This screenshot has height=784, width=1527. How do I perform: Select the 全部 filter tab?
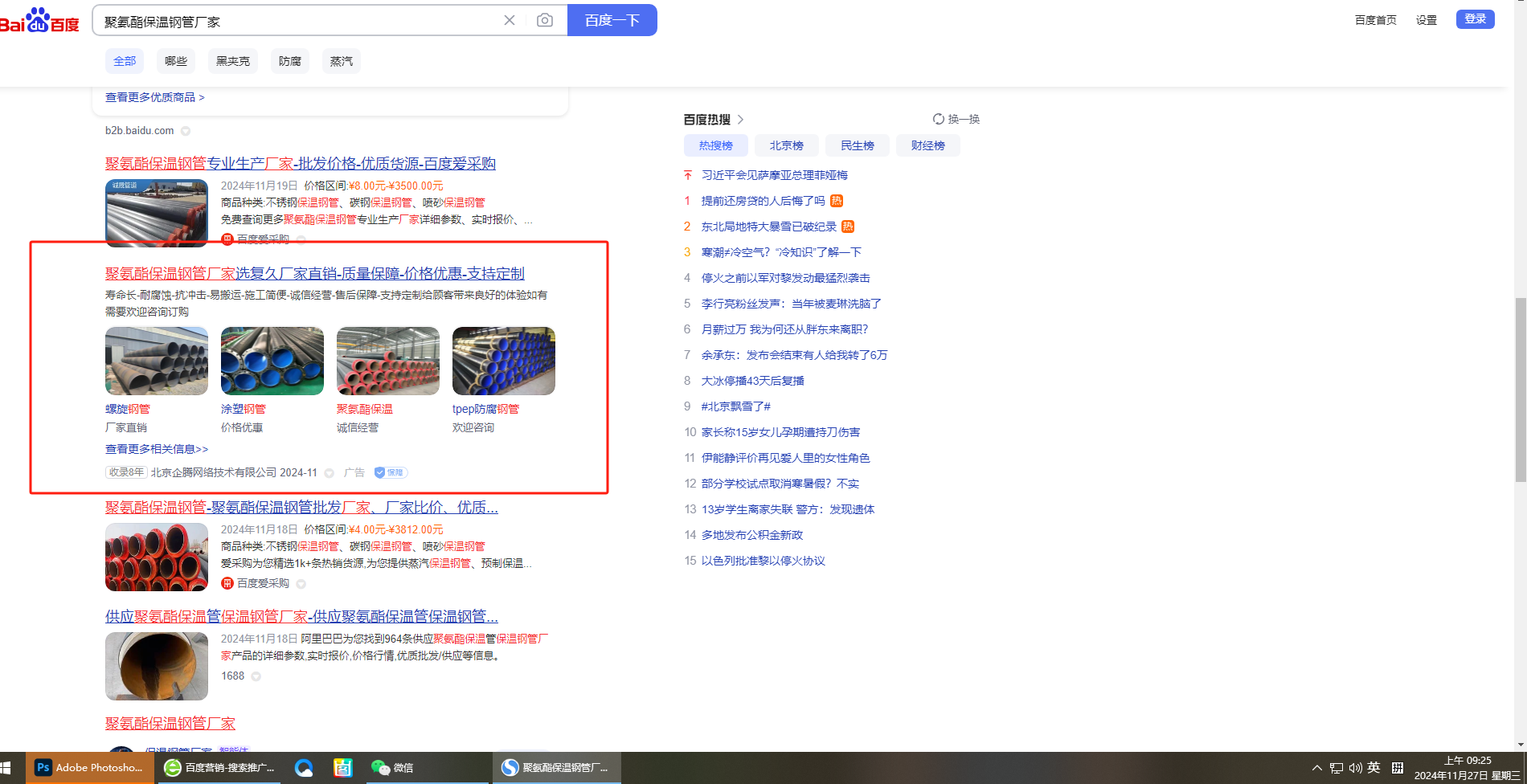click(125, 61)
